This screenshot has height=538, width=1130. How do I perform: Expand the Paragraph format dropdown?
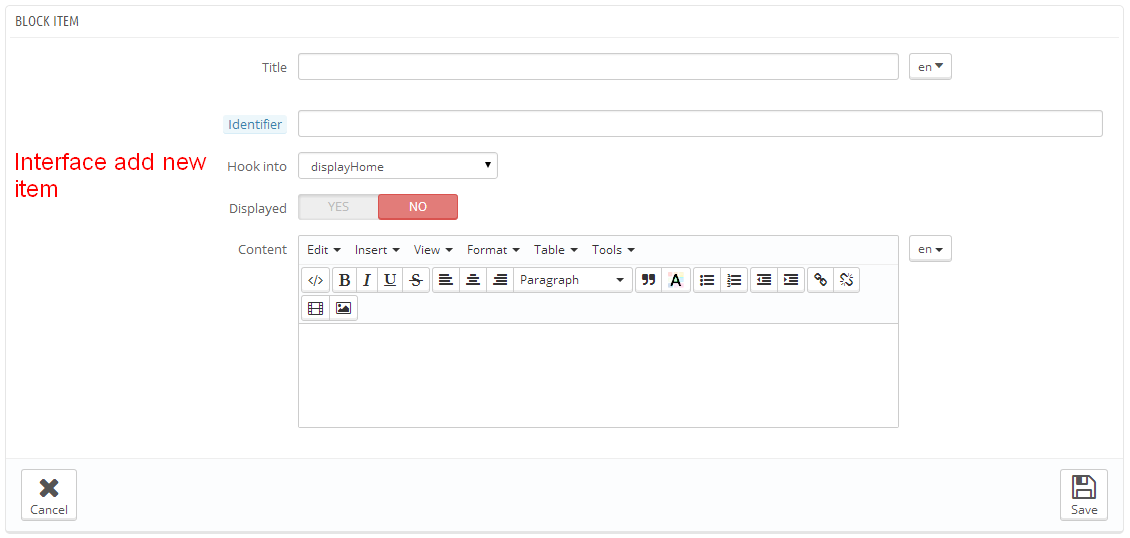coord(572,280)
